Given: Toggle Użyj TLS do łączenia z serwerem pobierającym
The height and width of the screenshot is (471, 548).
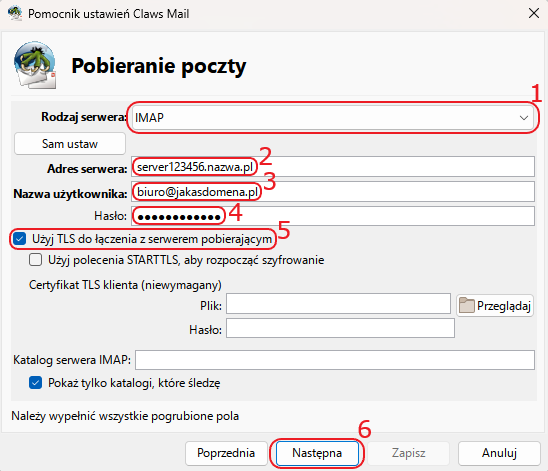Looking at the screenshot, I should click(20, 239).
